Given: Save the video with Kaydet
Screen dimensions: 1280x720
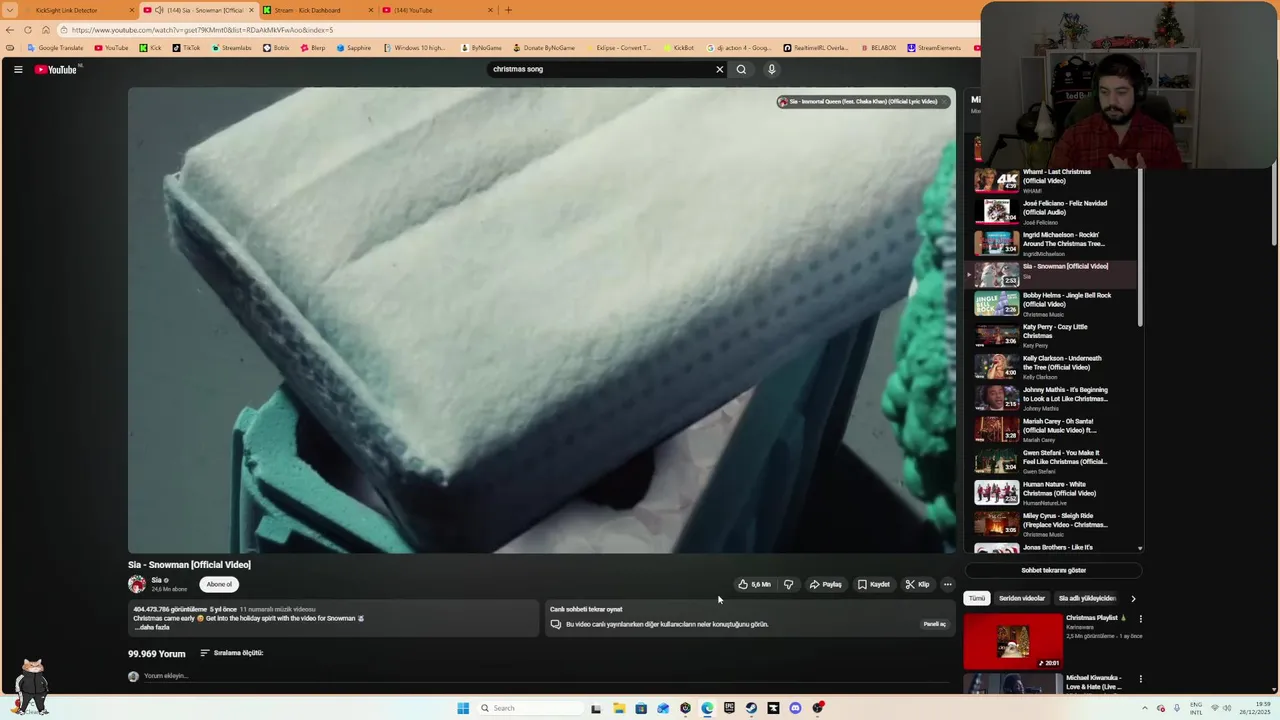Looking at the screenshot, I should 874,584.
